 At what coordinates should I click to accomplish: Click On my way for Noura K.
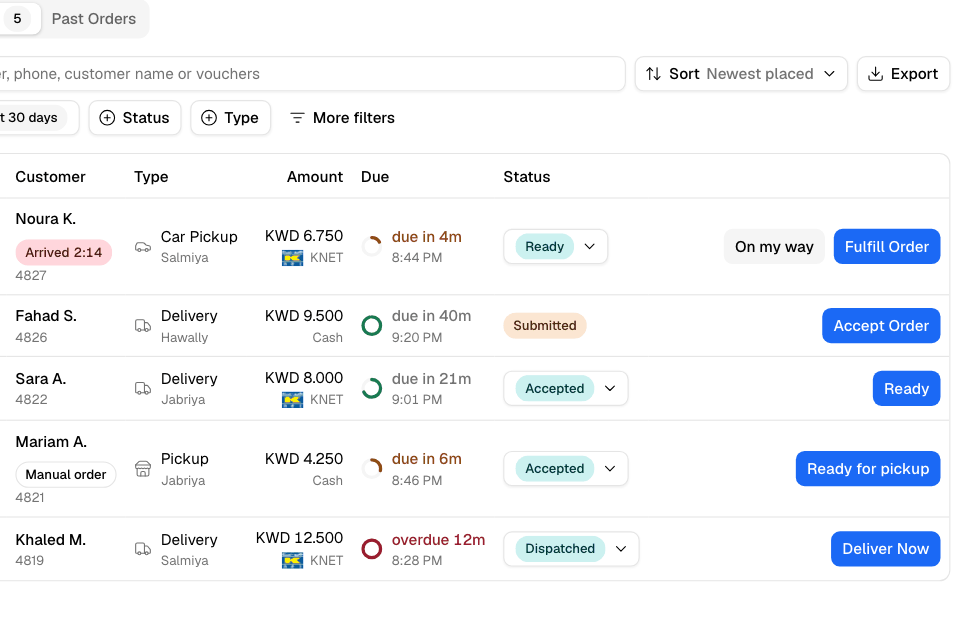click(774, 247)
